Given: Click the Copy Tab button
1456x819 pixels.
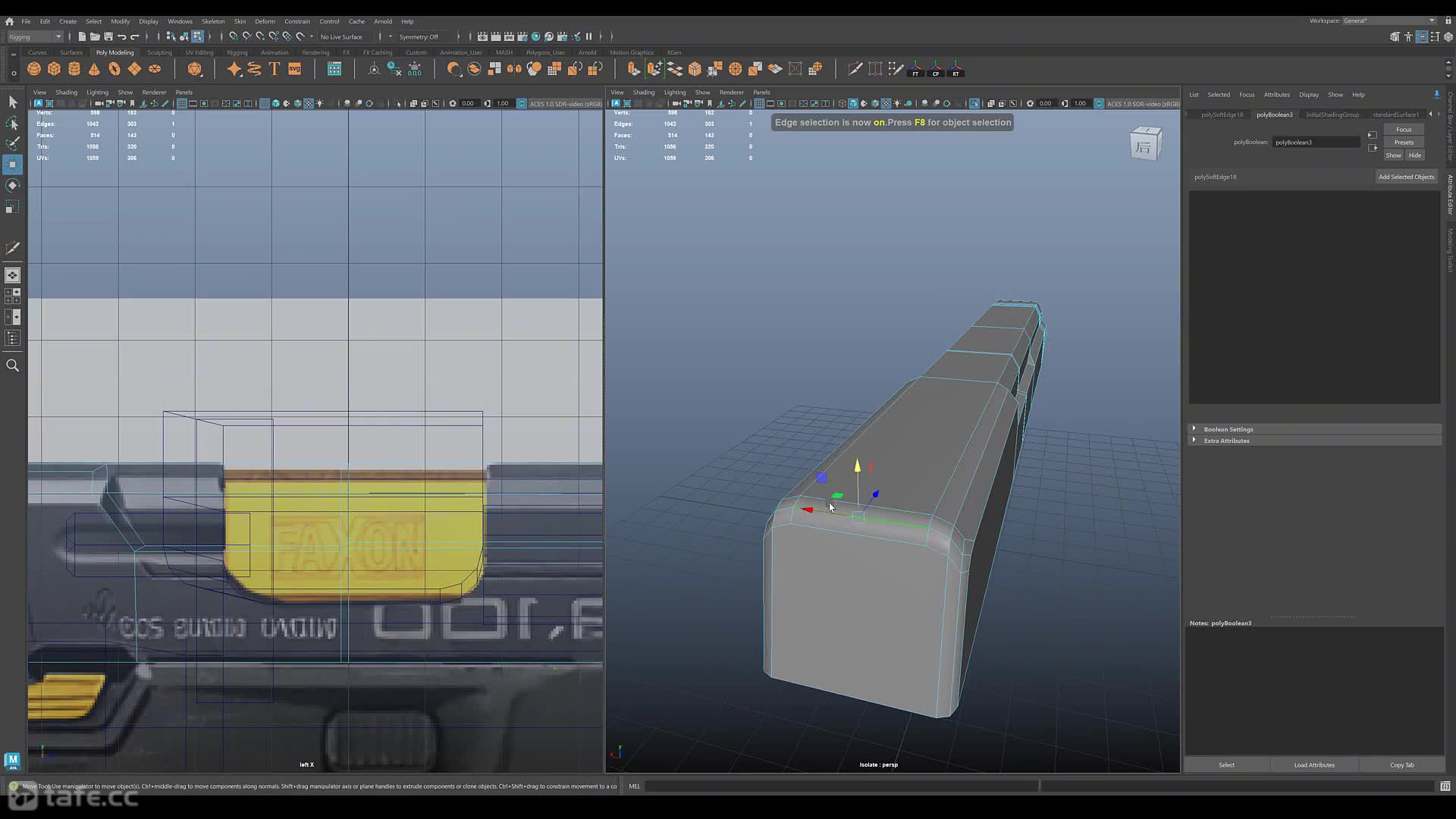Looking at the screenshot, I should coord(1401,764).
